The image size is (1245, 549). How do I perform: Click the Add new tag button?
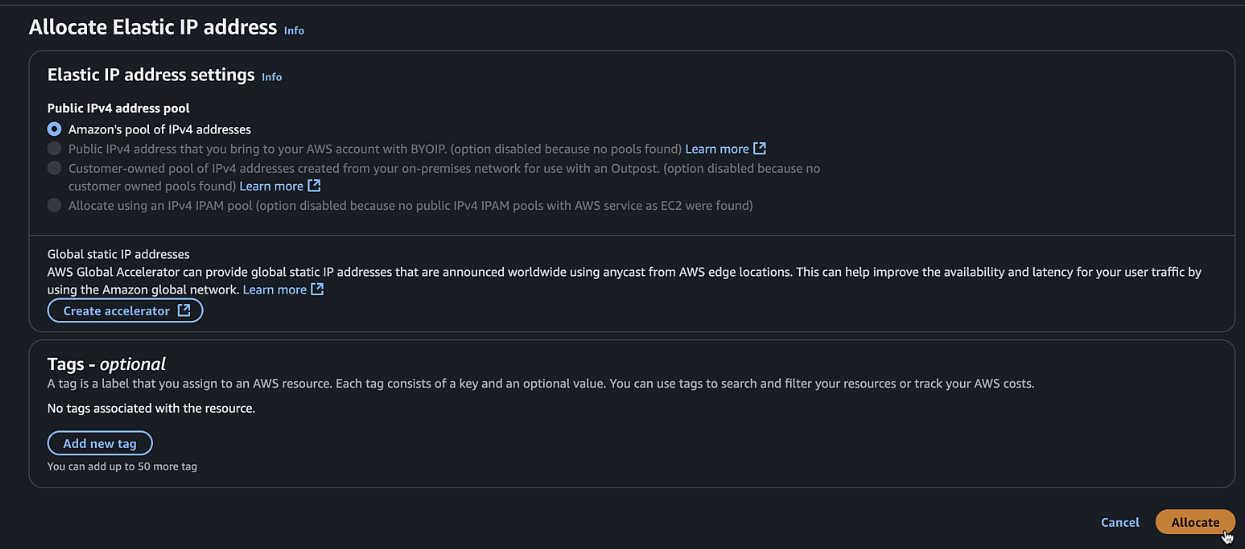point(100,443)
